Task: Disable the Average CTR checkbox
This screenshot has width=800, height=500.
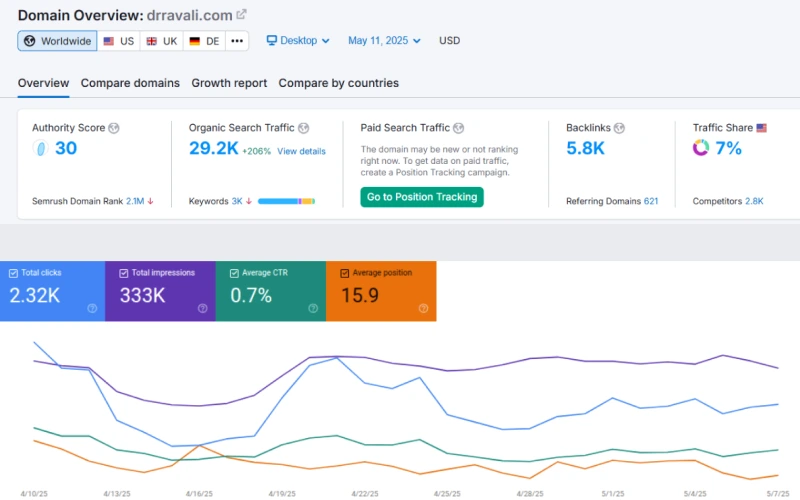Action: pos(234,273)
